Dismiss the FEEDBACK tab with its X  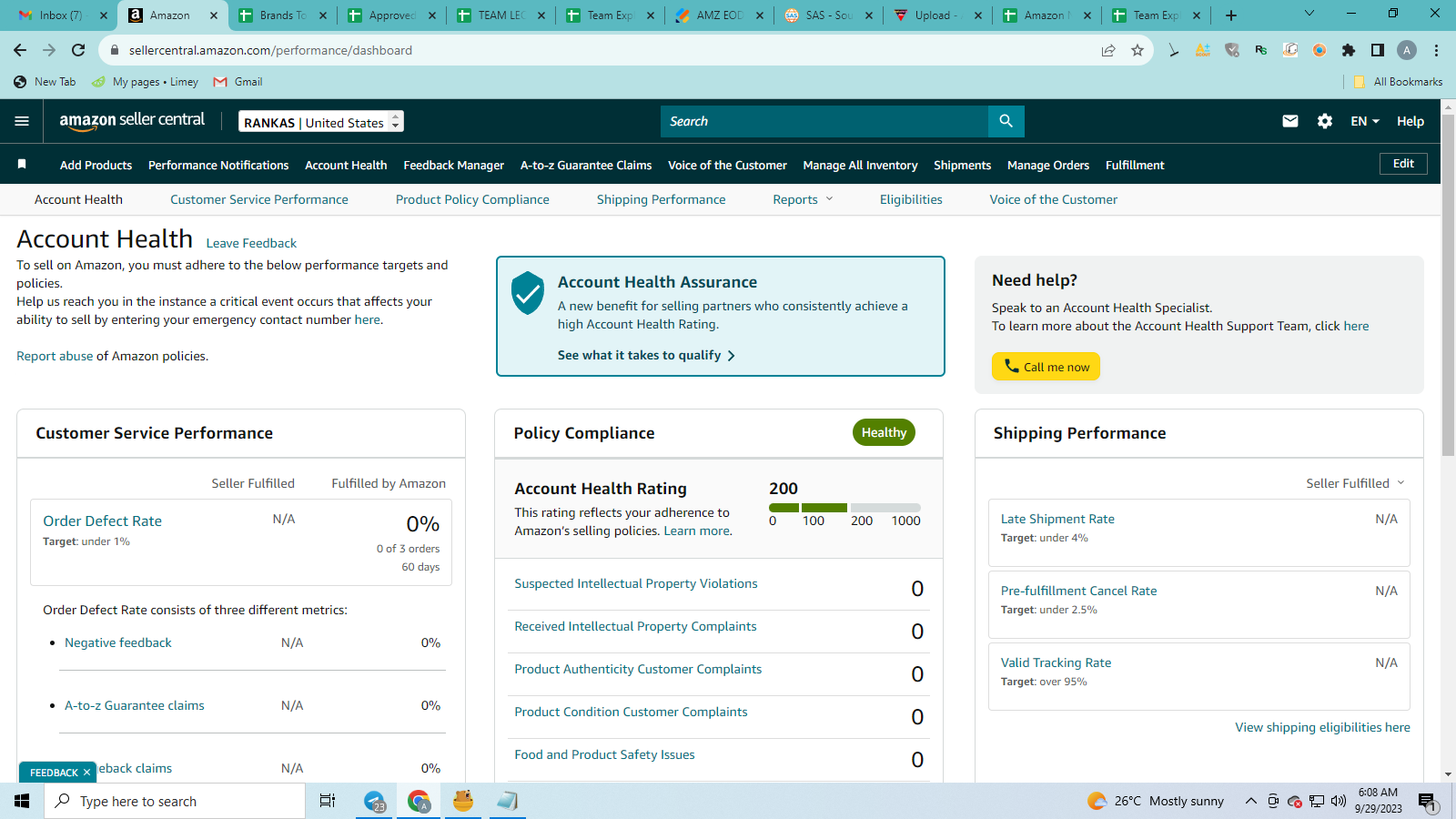point(87,773)
